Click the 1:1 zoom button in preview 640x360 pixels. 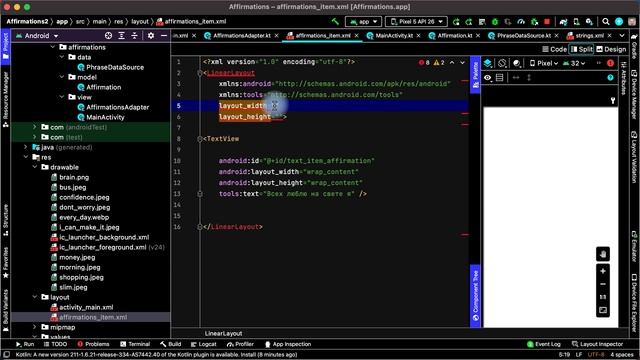[603, 297]
